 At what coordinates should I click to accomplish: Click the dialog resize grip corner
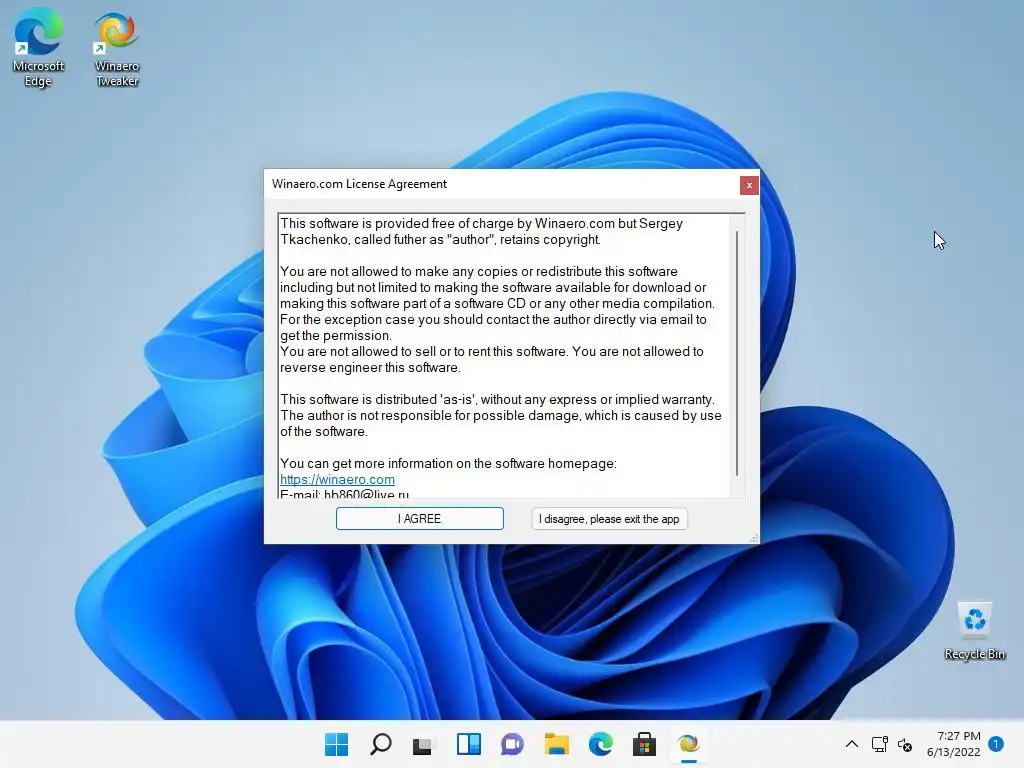click(754, 538)
